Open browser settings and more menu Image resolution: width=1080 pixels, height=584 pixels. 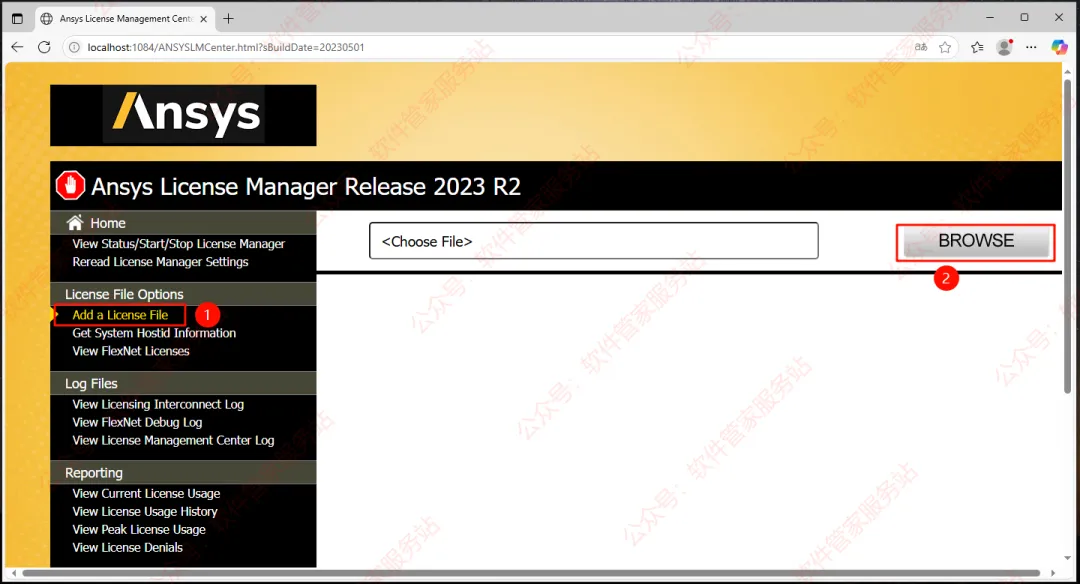(1031, 47)
